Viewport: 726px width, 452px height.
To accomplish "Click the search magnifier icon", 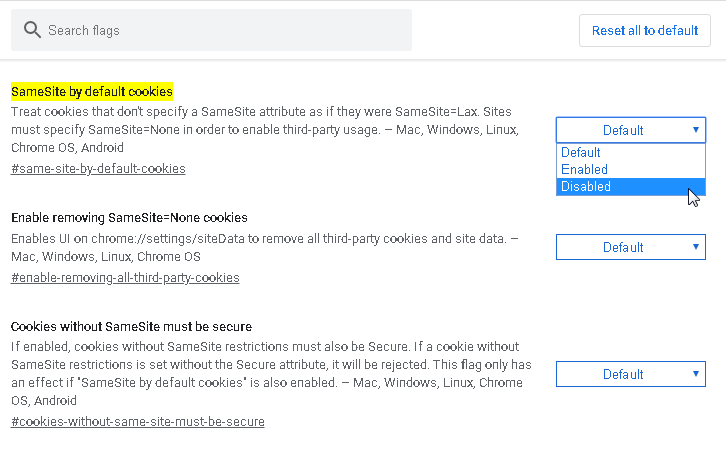I will pos(32,30).
